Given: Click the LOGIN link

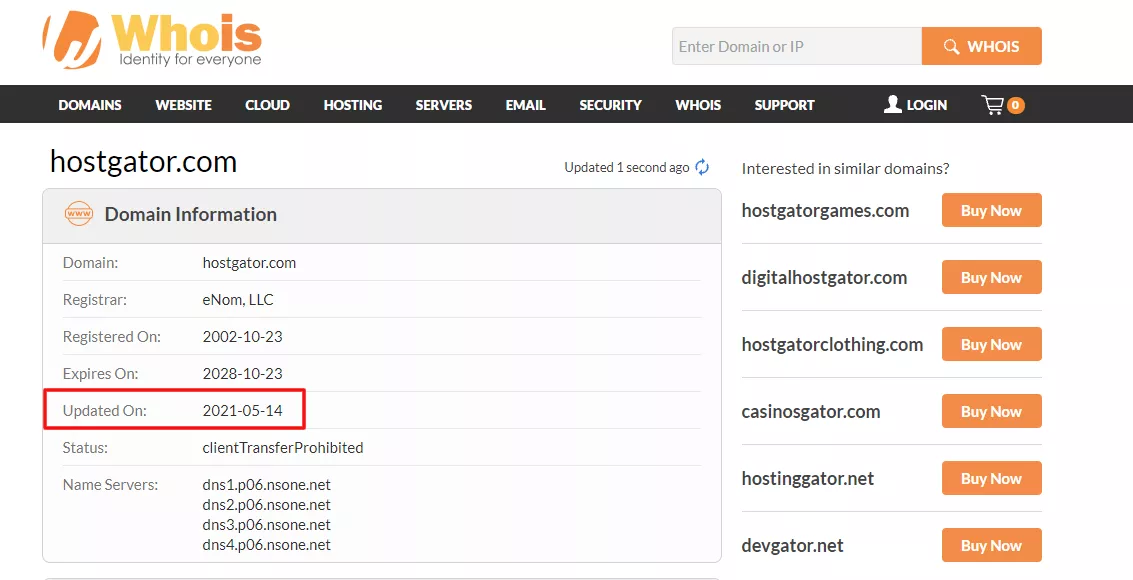Looking at the screenshot, I should click(x=926, y=105).
